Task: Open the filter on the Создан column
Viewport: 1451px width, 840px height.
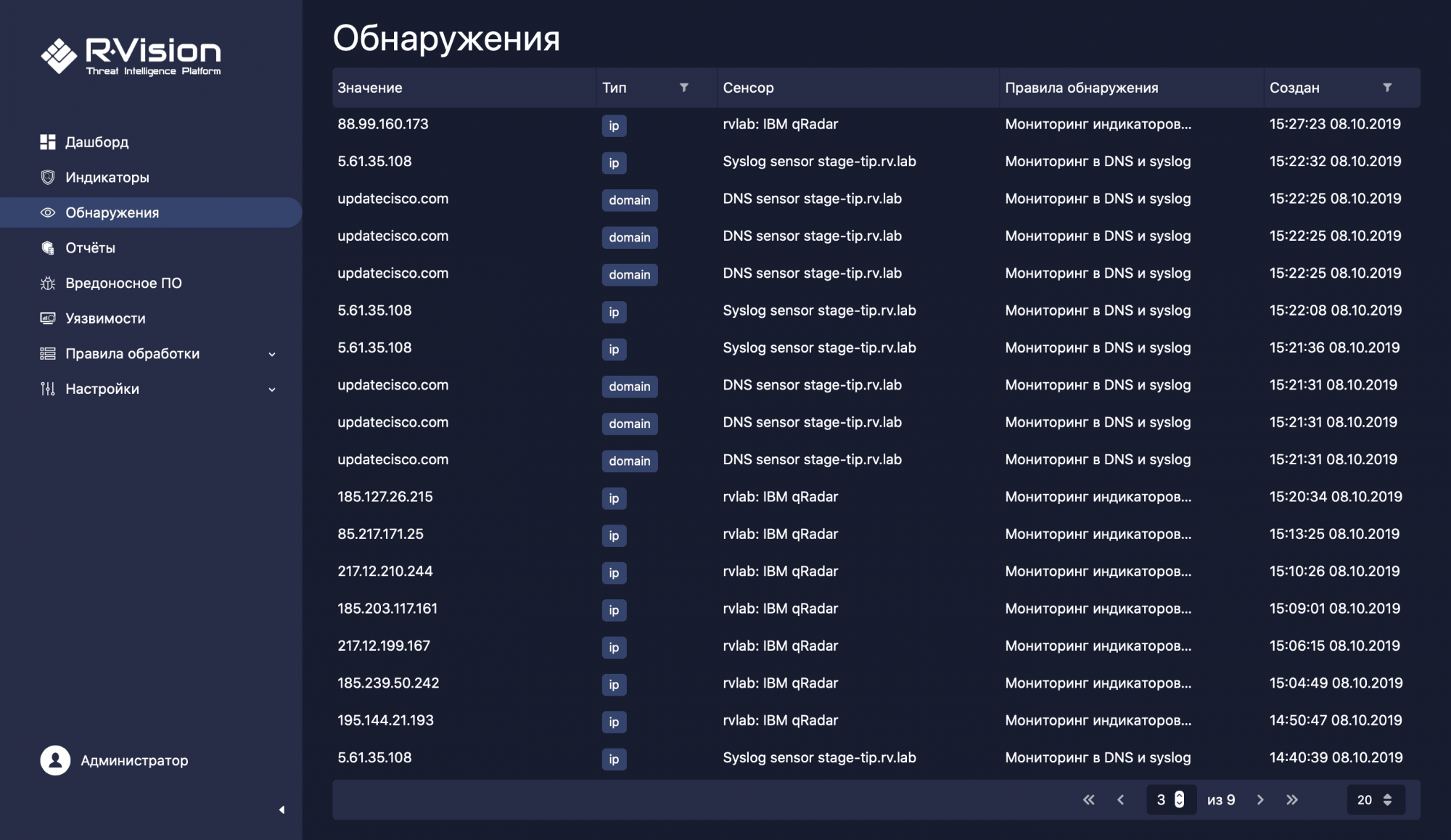Action: 1386,88
